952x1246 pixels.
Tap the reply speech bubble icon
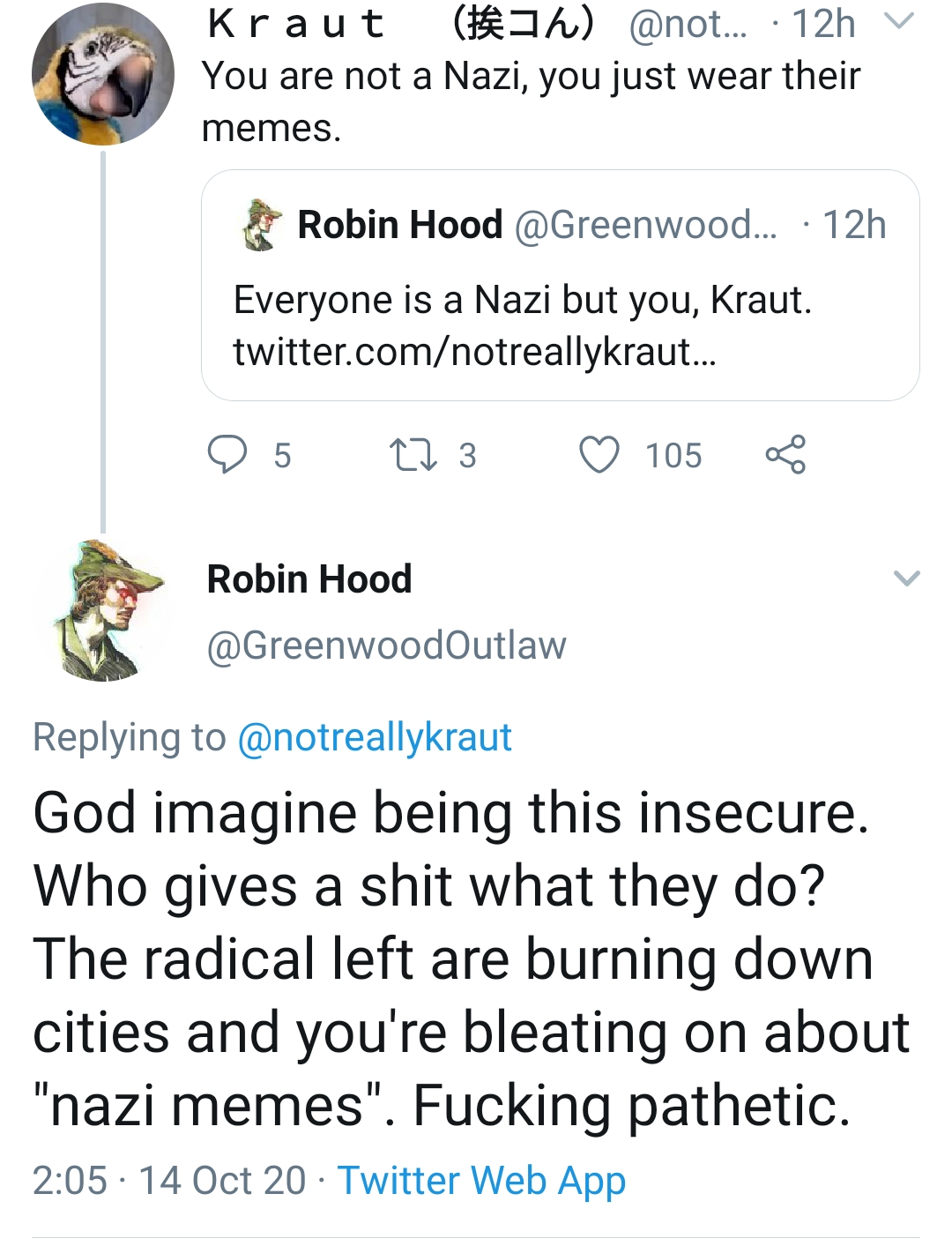[227, 455]
